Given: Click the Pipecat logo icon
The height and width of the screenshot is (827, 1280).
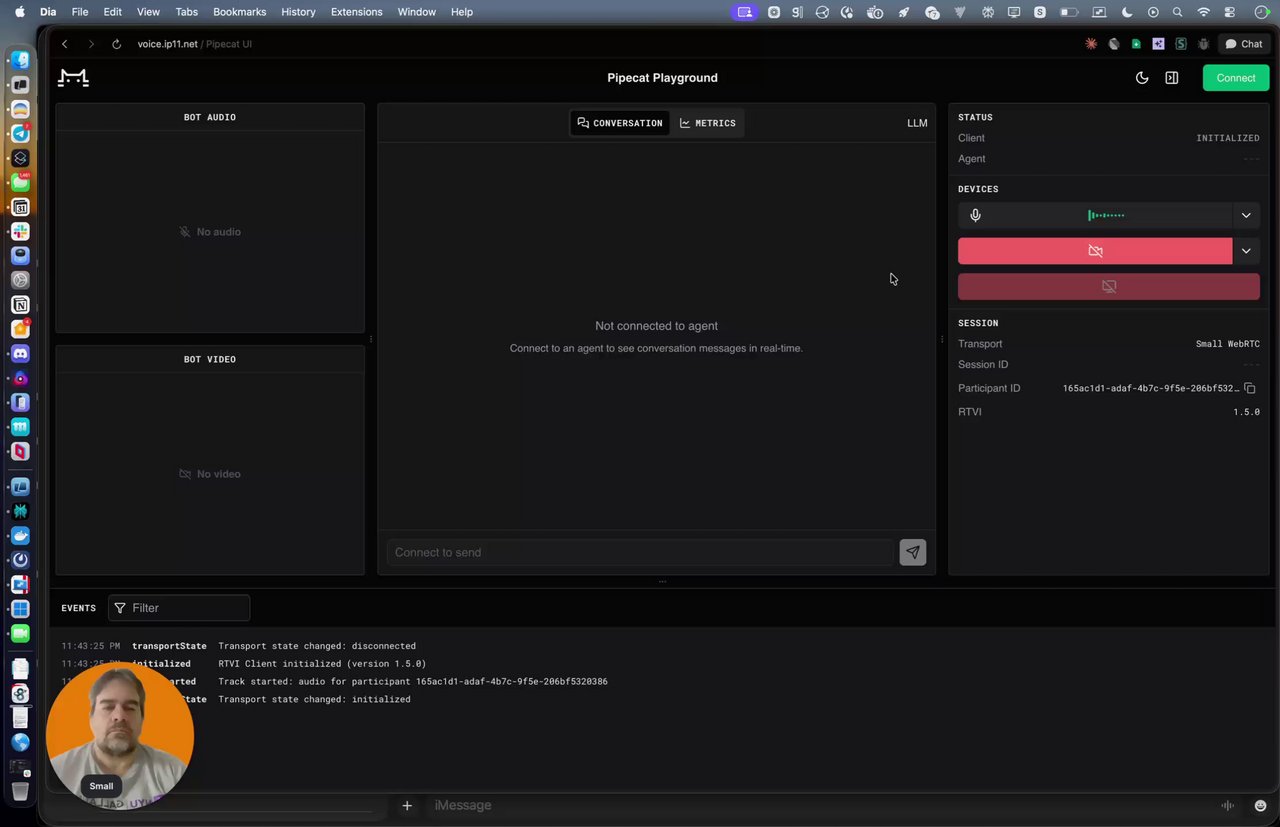Looking at the screenshot, I should (73, 78).
